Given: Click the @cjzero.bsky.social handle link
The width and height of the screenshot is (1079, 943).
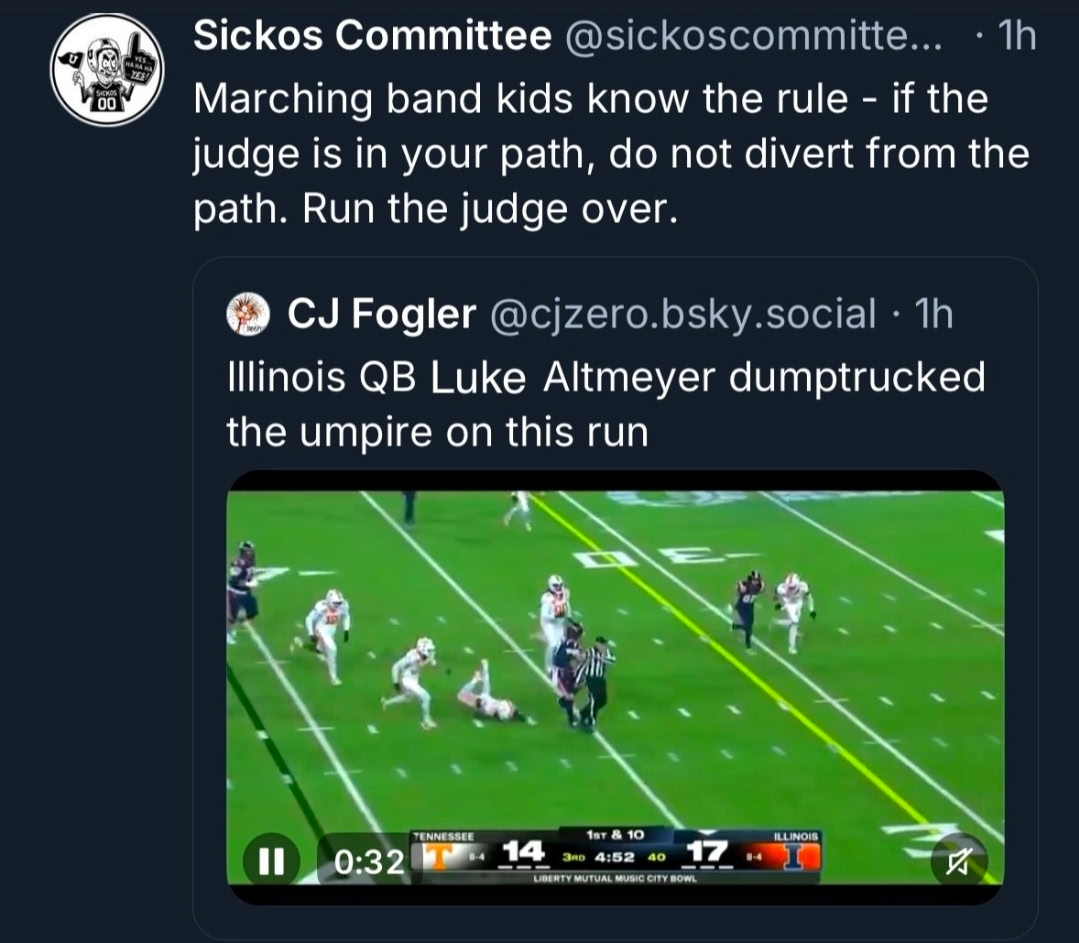Looking at the screenshot, I should (680, 312).
